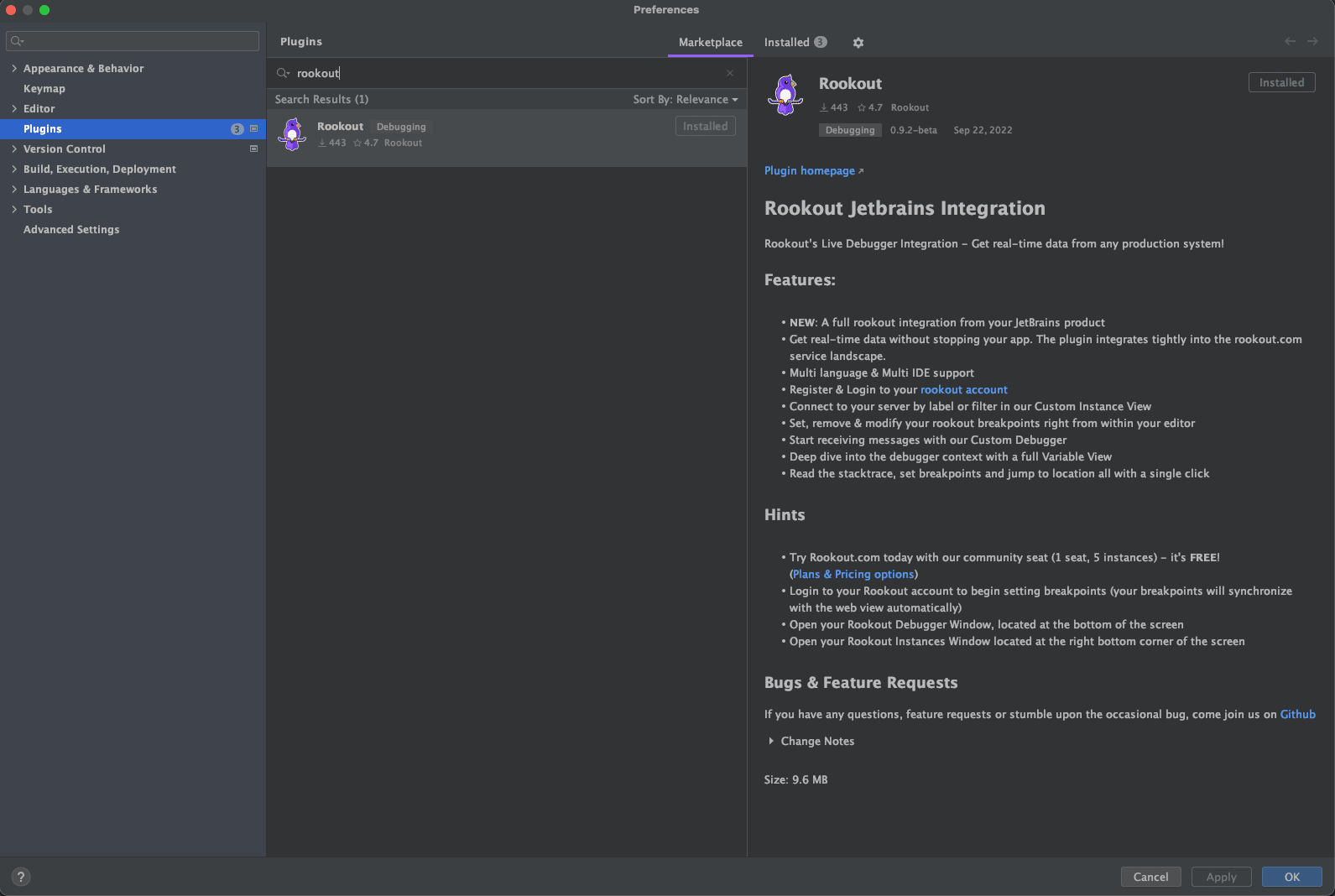Viewport: 1335px width, 896px height.
Task: Expand Languages & Frameworks node
Action: tap(14, 189)
